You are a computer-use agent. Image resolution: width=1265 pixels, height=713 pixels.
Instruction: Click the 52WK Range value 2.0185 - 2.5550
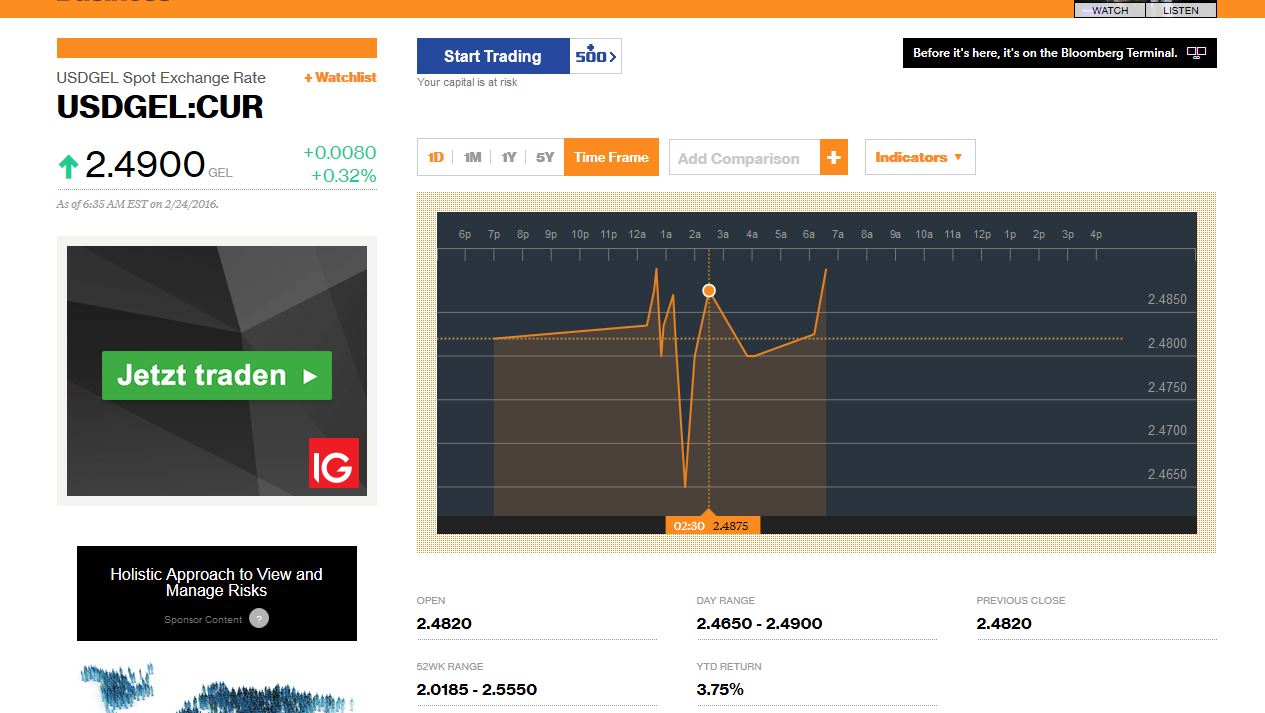[x=477, y=689]
